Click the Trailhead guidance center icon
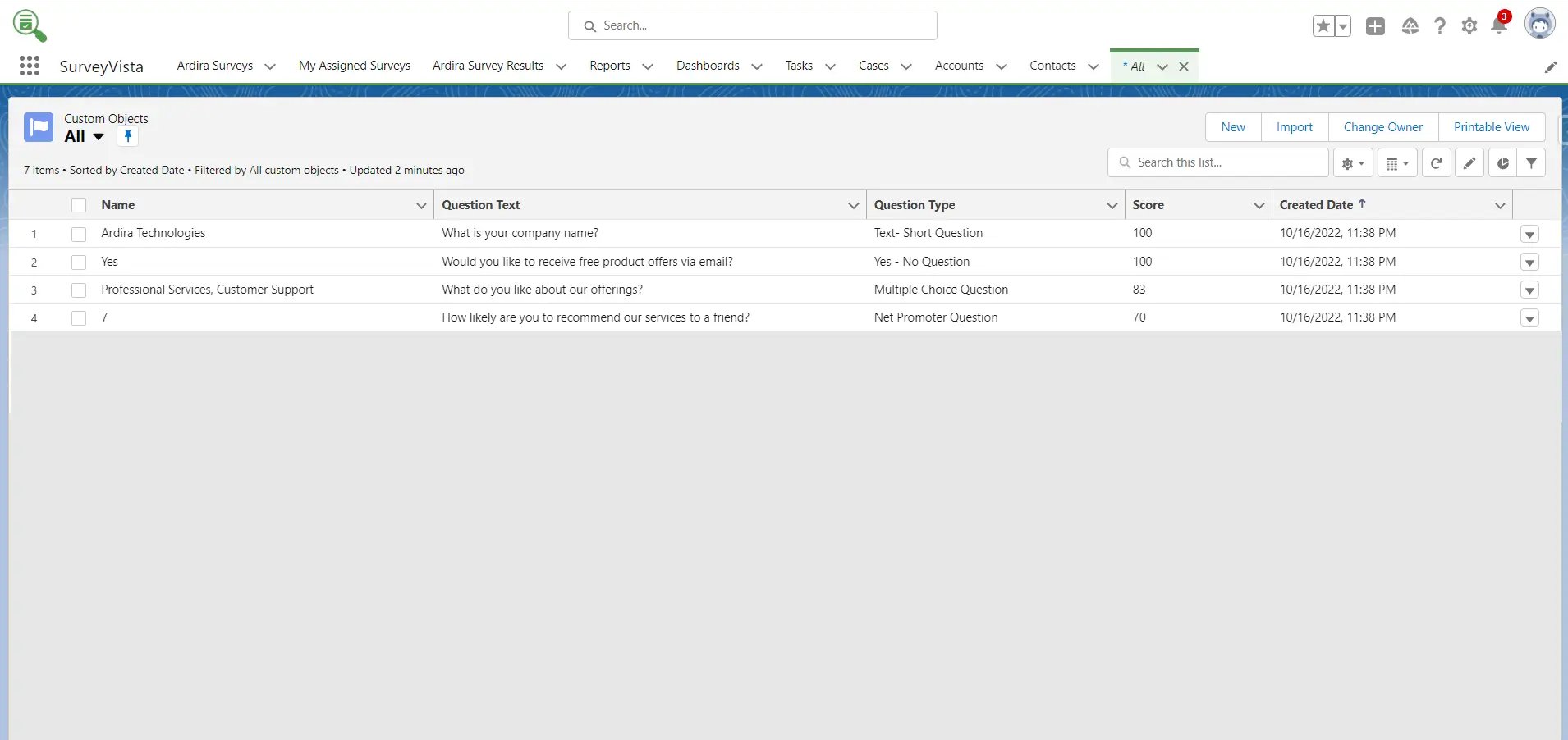Image resolution: width=1568 pixels, height=740 pixels. click(1410, 26)
